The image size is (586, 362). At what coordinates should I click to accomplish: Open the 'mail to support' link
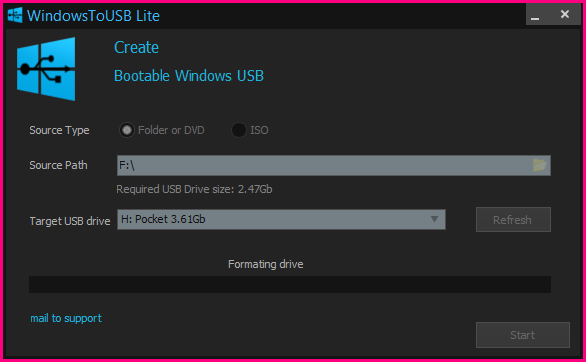(x=66, y=318)
